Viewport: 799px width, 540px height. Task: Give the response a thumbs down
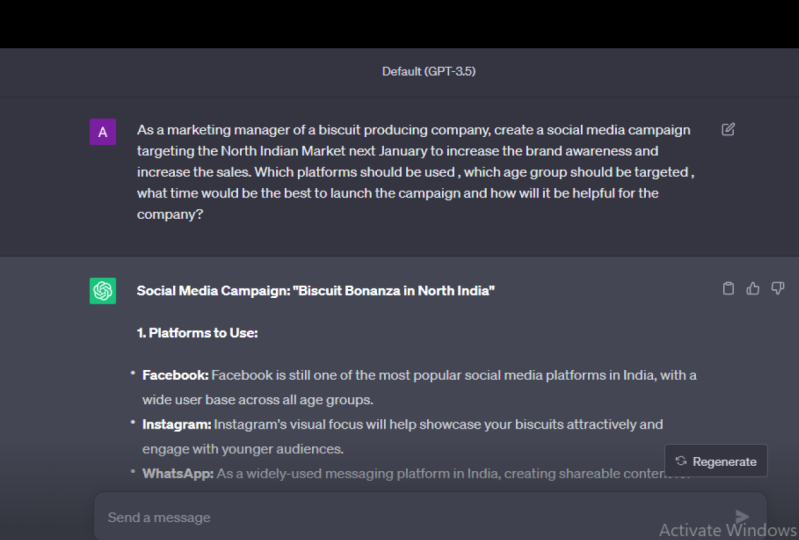(778, 288)
